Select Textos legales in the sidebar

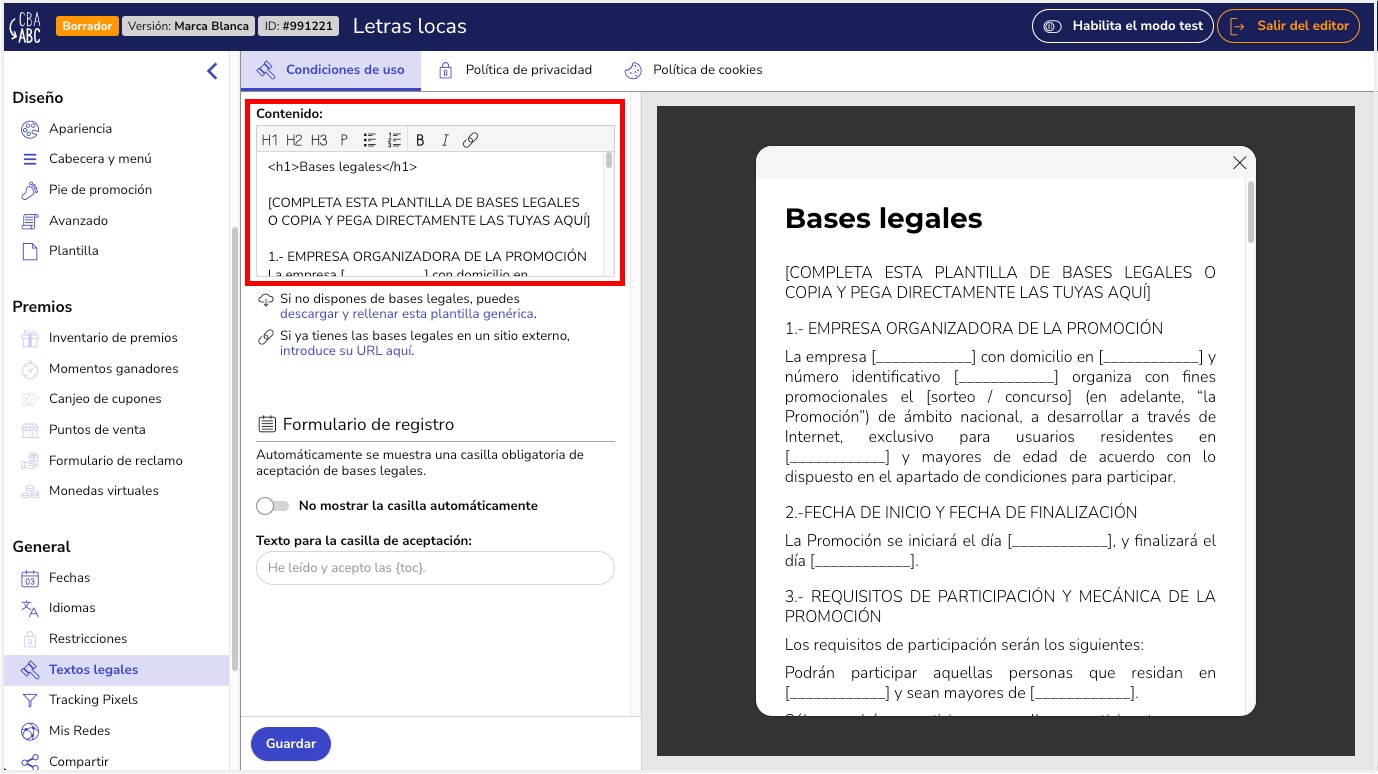116,670
